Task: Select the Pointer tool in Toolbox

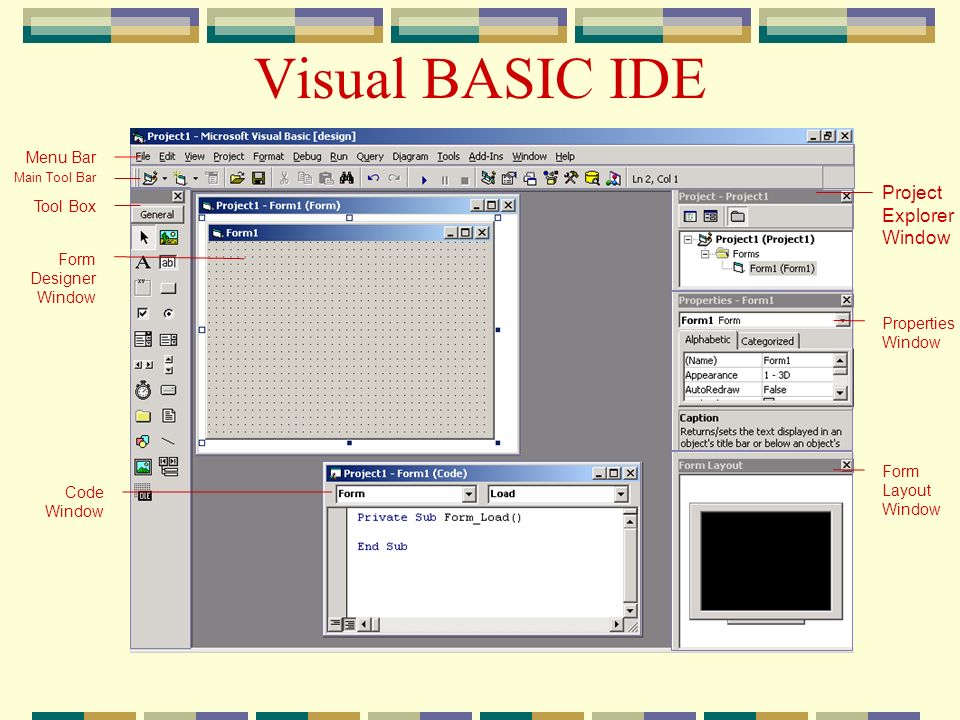Action: (144, 237)
